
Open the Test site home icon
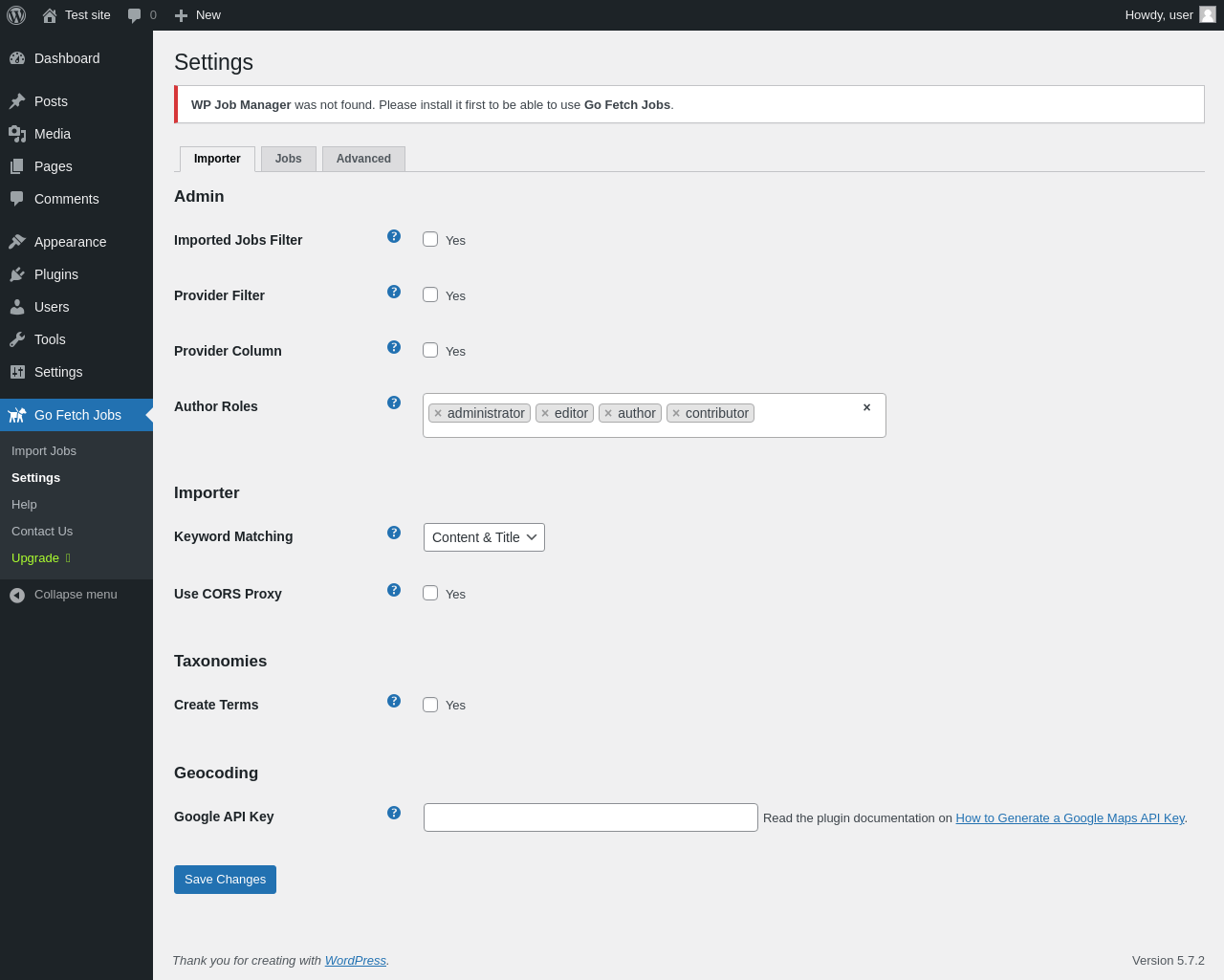50,15
